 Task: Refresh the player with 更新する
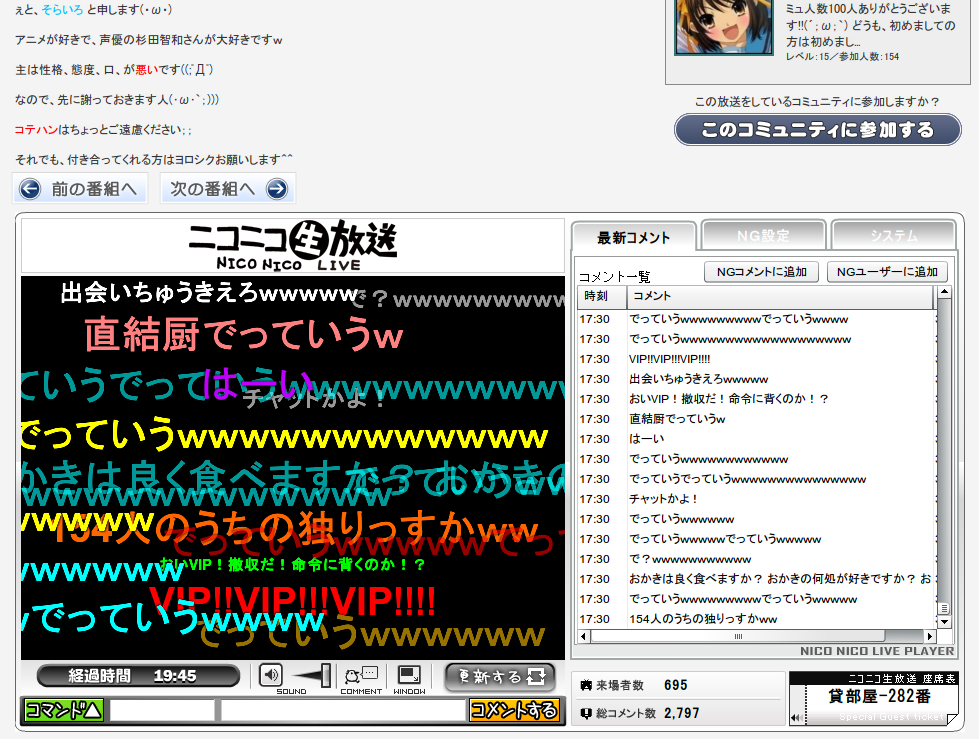(x=500, y=677)
